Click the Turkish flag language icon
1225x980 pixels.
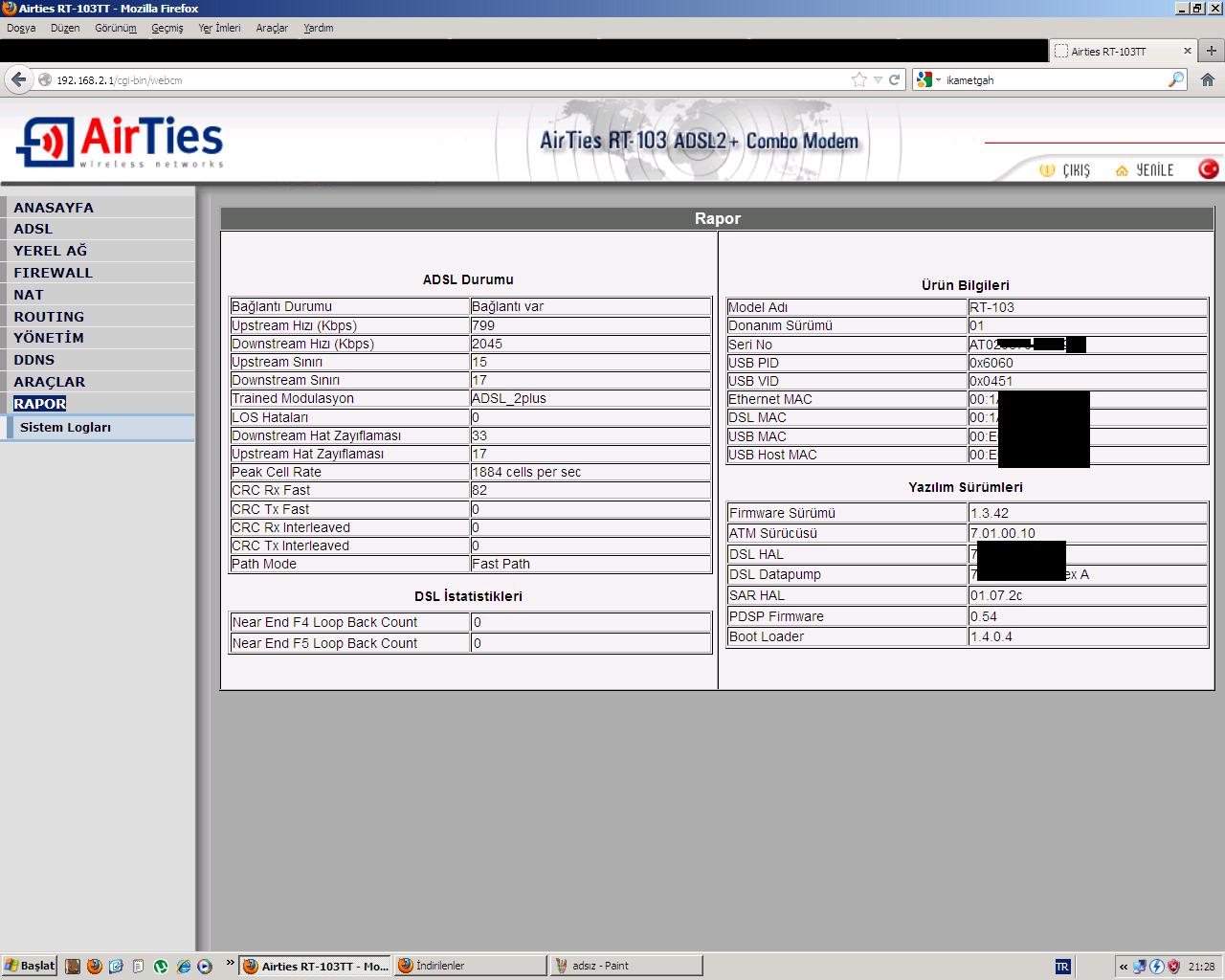click(x=1208, y=168)
